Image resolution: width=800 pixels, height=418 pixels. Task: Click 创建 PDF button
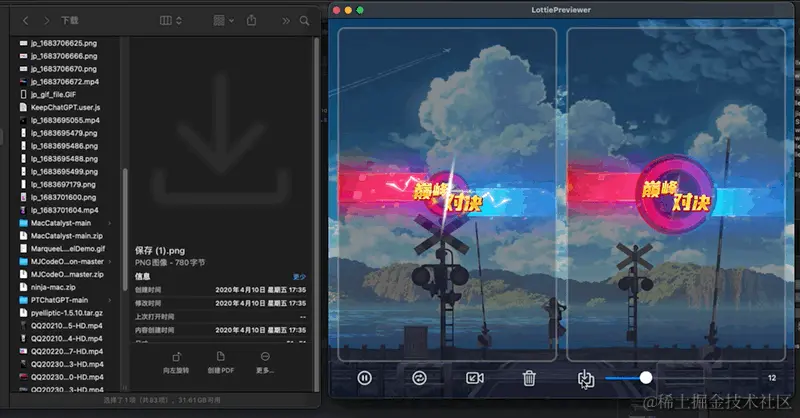220,363
